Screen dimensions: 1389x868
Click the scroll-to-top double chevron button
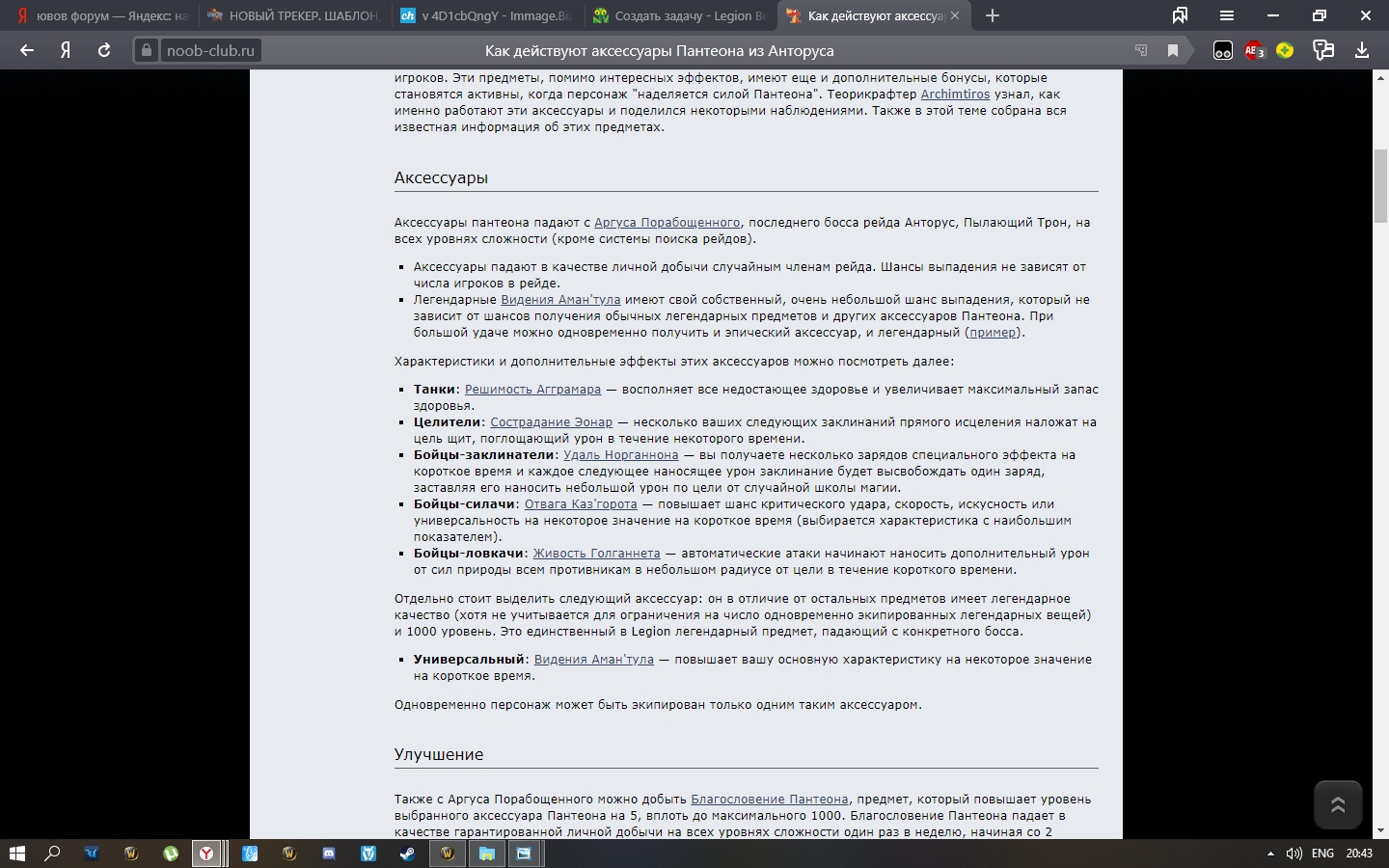point(1338,805)
